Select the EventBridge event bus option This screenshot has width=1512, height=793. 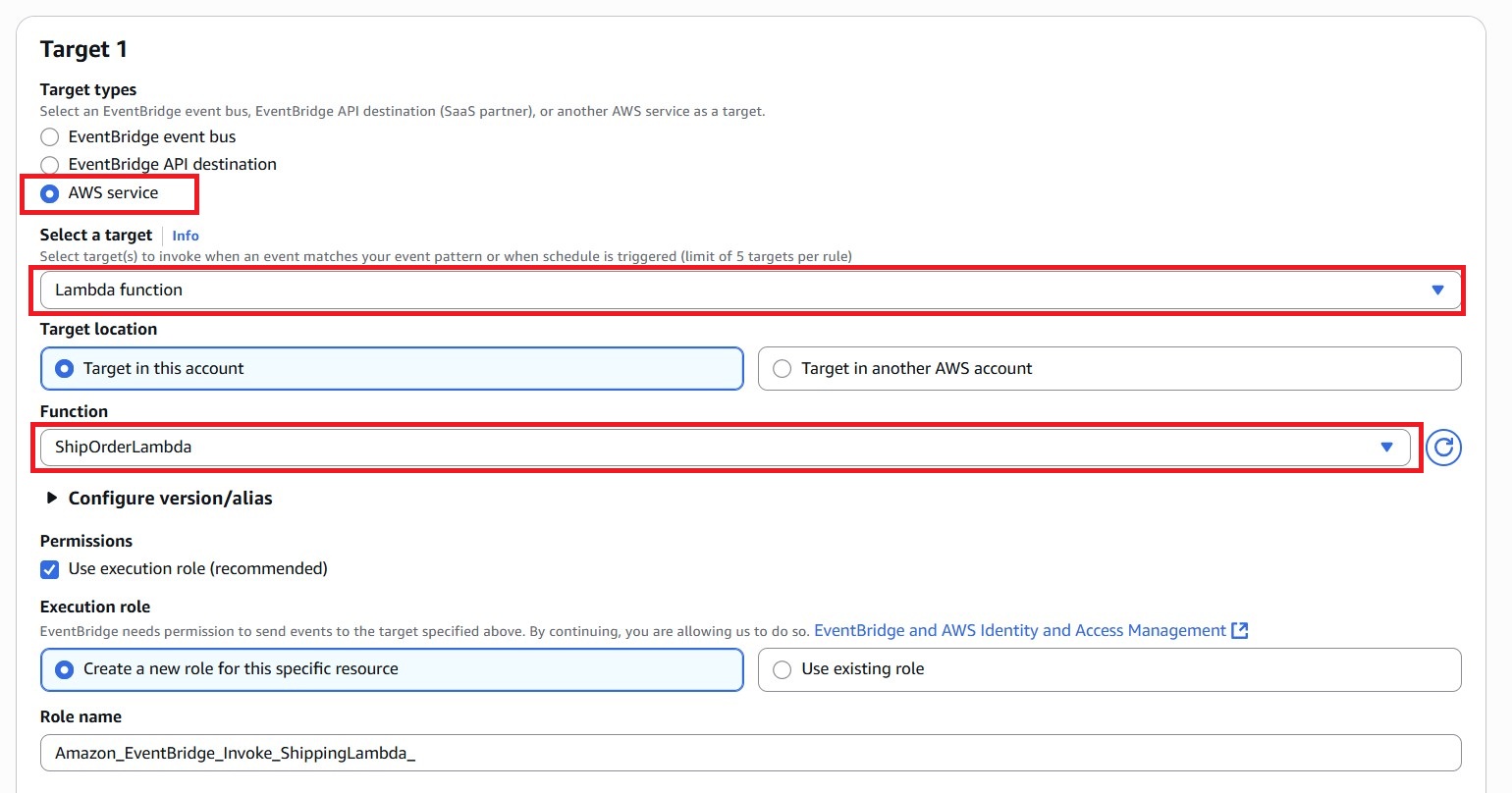[49, 136]
